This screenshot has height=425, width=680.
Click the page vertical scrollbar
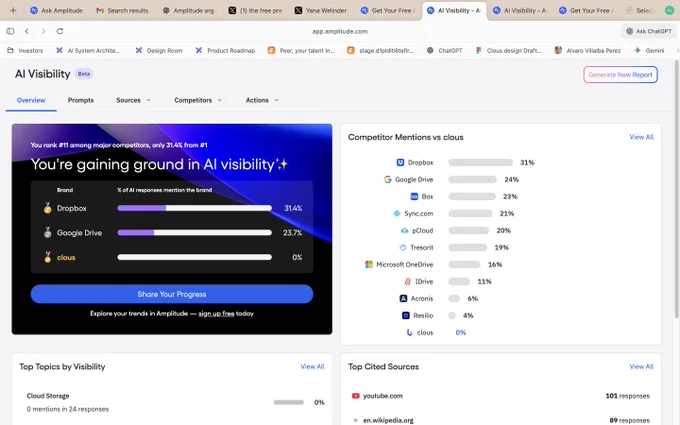point(677,189)
